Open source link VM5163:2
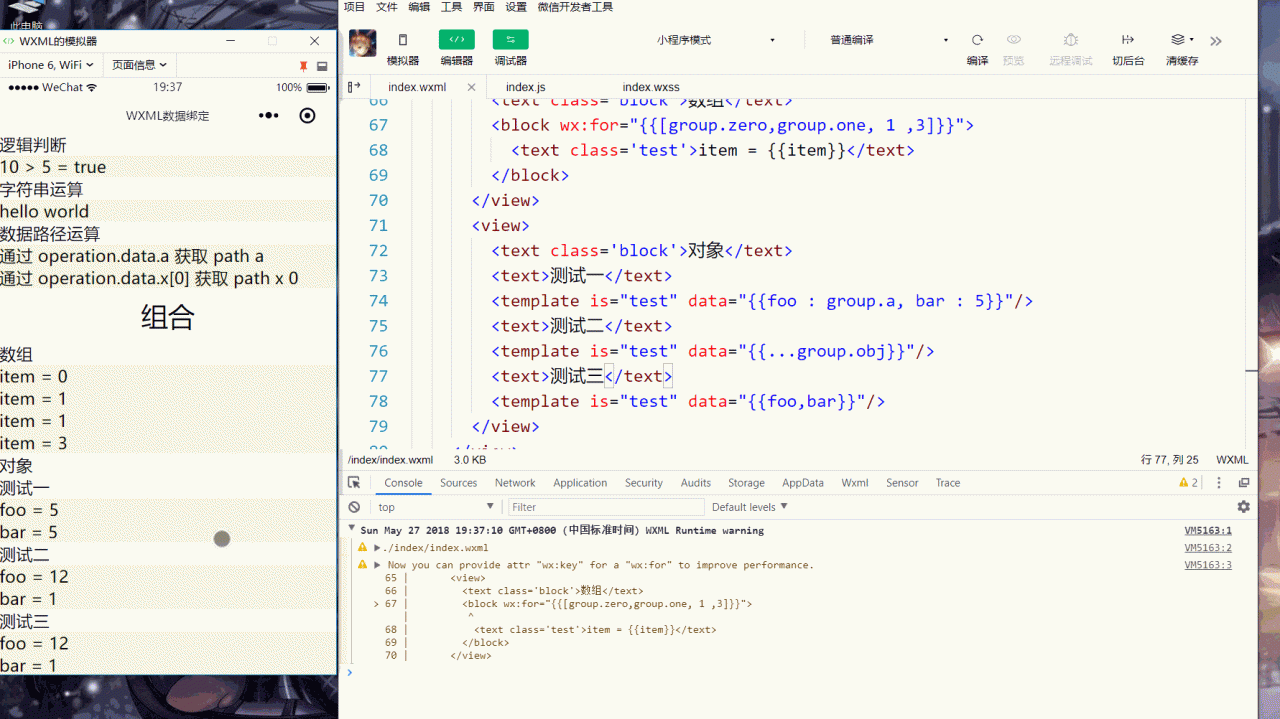Viewport: 1280px width, 719px height. point(1208,548)
